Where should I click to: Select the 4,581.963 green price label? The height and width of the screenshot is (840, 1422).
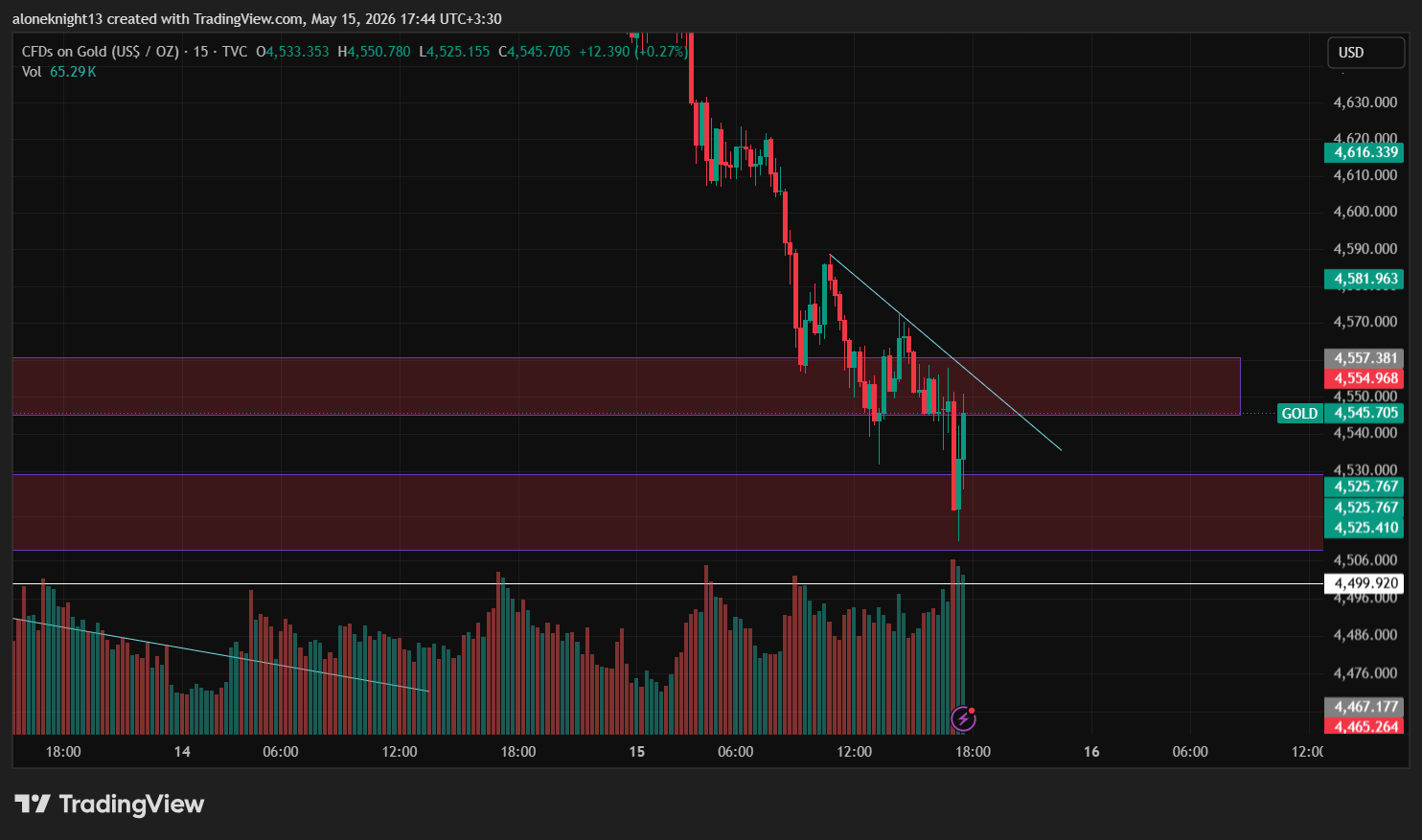(x=1364, y=279)
